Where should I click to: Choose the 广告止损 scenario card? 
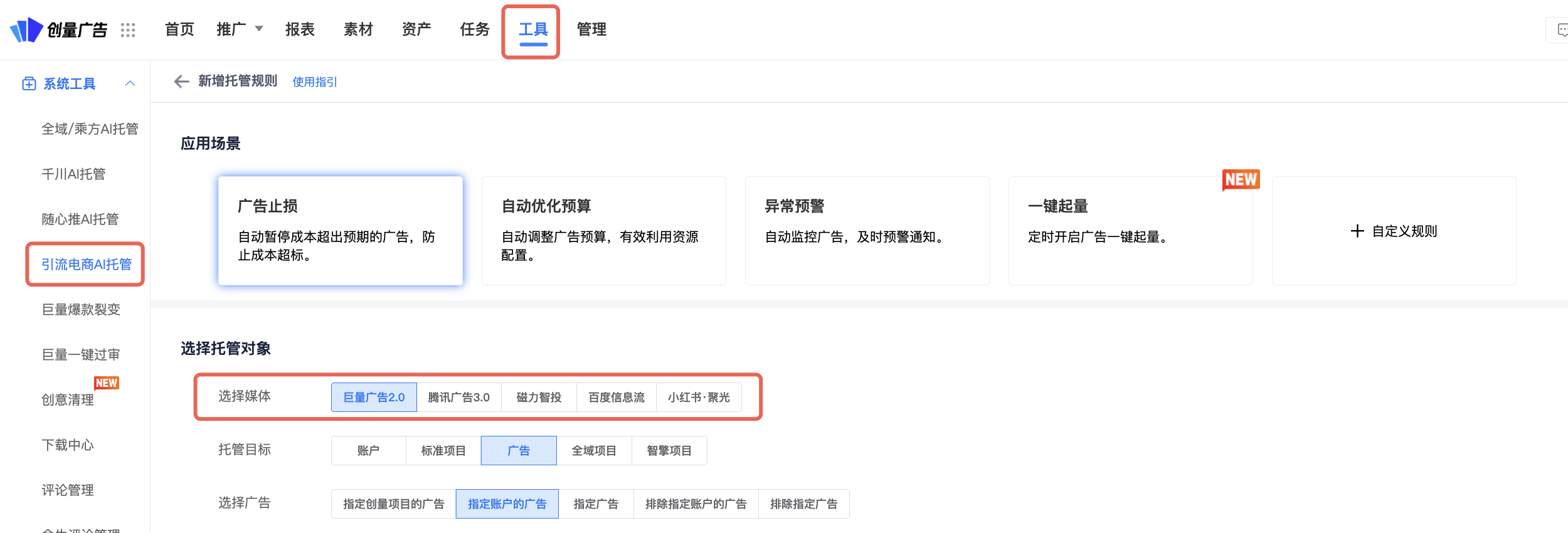[341, 231]
